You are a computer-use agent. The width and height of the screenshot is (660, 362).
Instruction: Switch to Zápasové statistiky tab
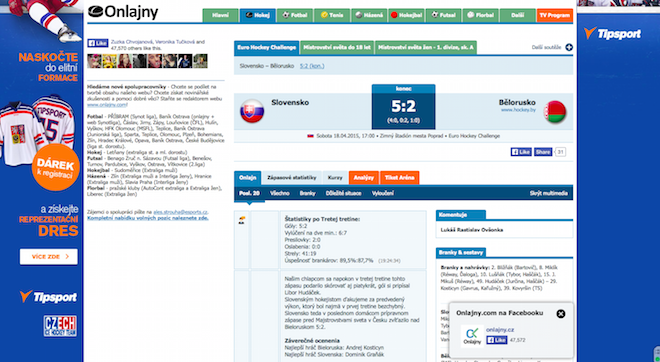pos(292,178)
